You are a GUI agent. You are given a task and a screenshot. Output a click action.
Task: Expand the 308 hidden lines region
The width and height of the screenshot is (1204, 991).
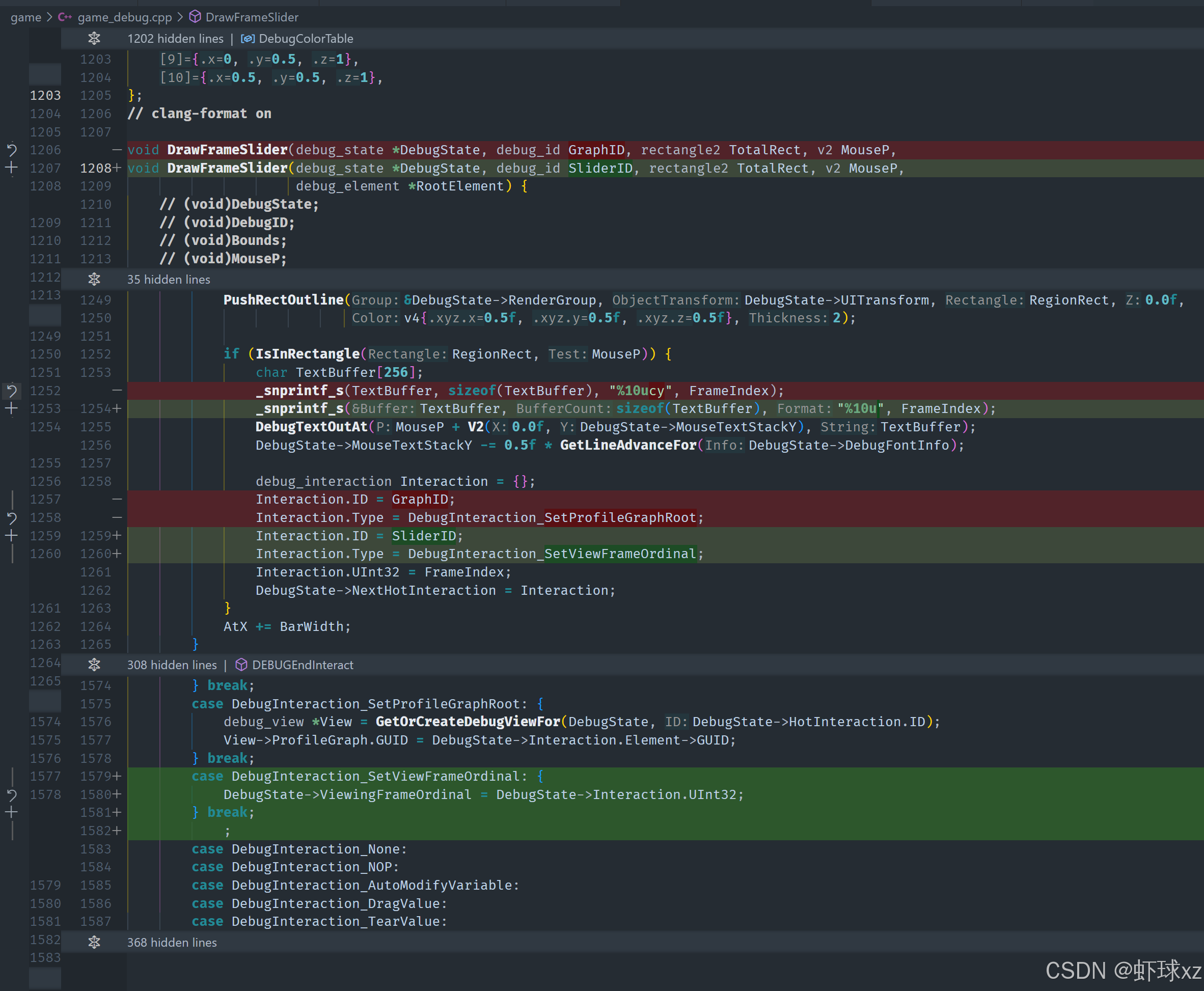point(94,665)
